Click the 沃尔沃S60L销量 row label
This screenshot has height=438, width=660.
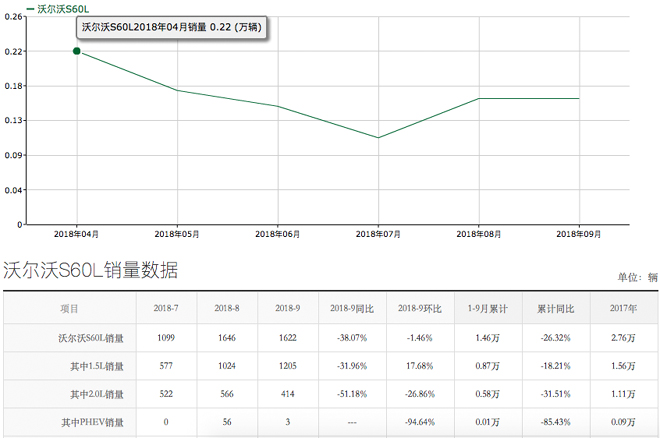[90, 338]
